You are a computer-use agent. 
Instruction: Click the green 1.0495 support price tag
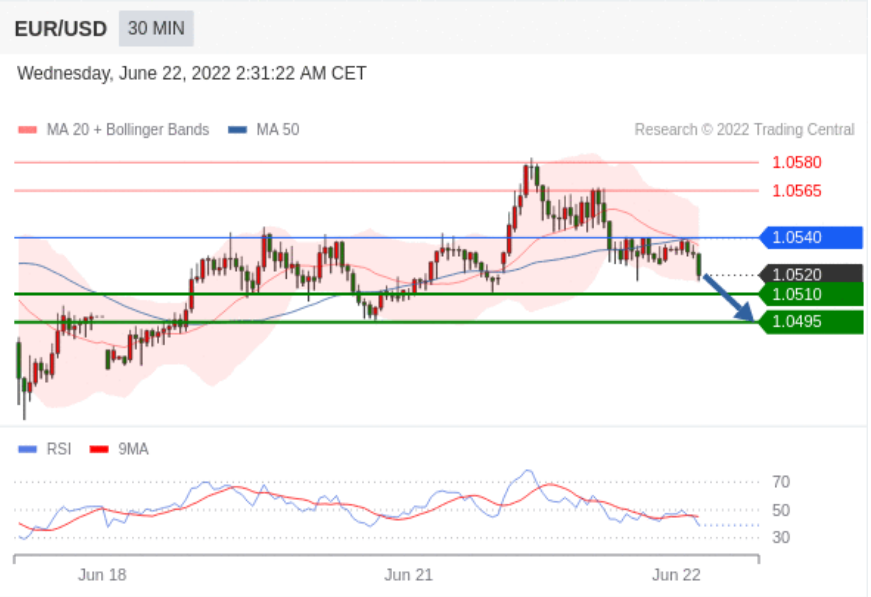click(812, 322)
